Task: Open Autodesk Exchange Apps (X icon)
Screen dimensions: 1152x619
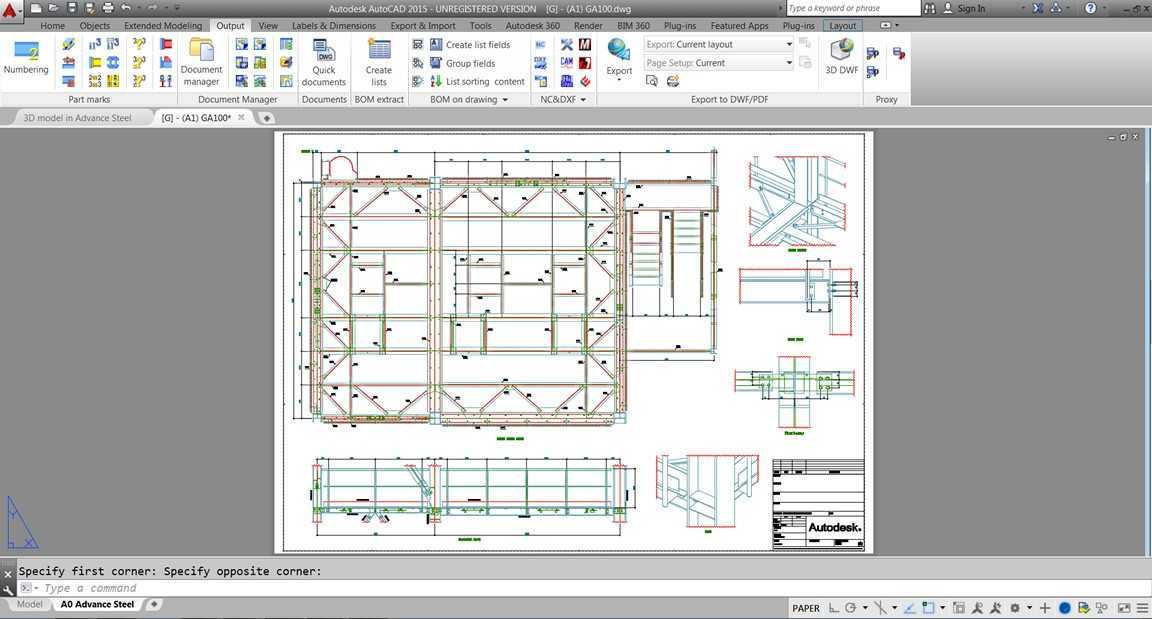Action: [x=1037, y=8]
